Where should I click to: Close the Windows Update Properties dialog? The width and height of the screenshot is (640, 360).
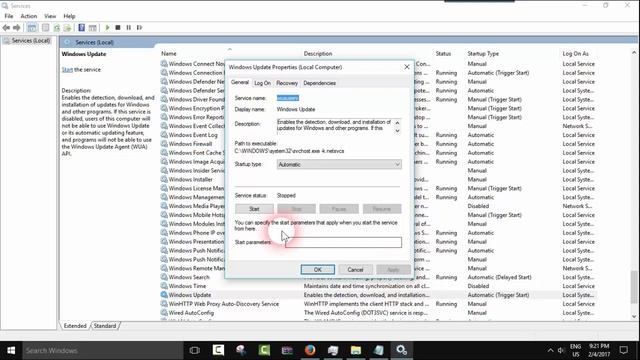click(x=407, y=67)
